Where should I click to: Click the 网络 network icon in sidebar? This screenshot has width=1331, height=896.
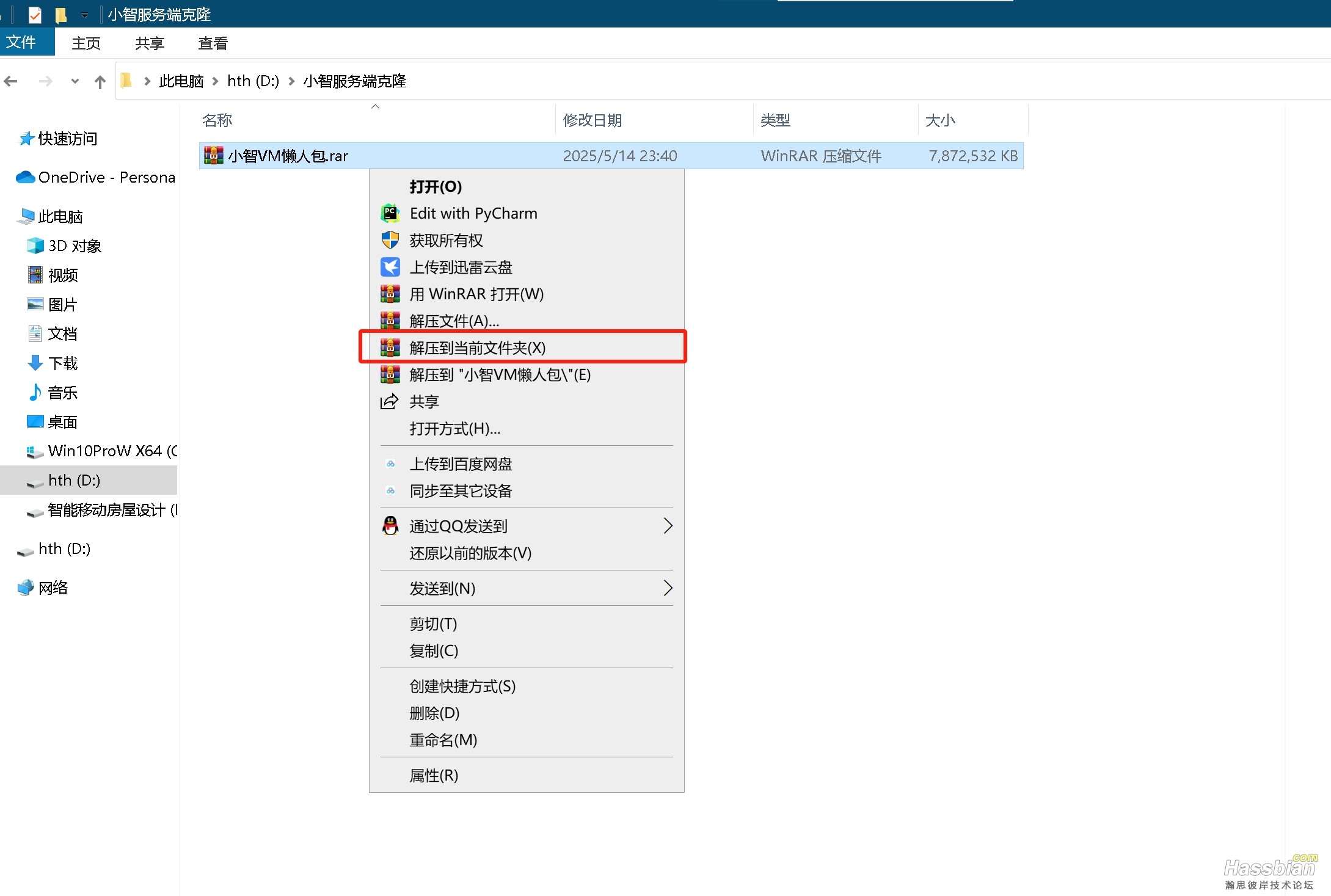(x=26, y=588)
